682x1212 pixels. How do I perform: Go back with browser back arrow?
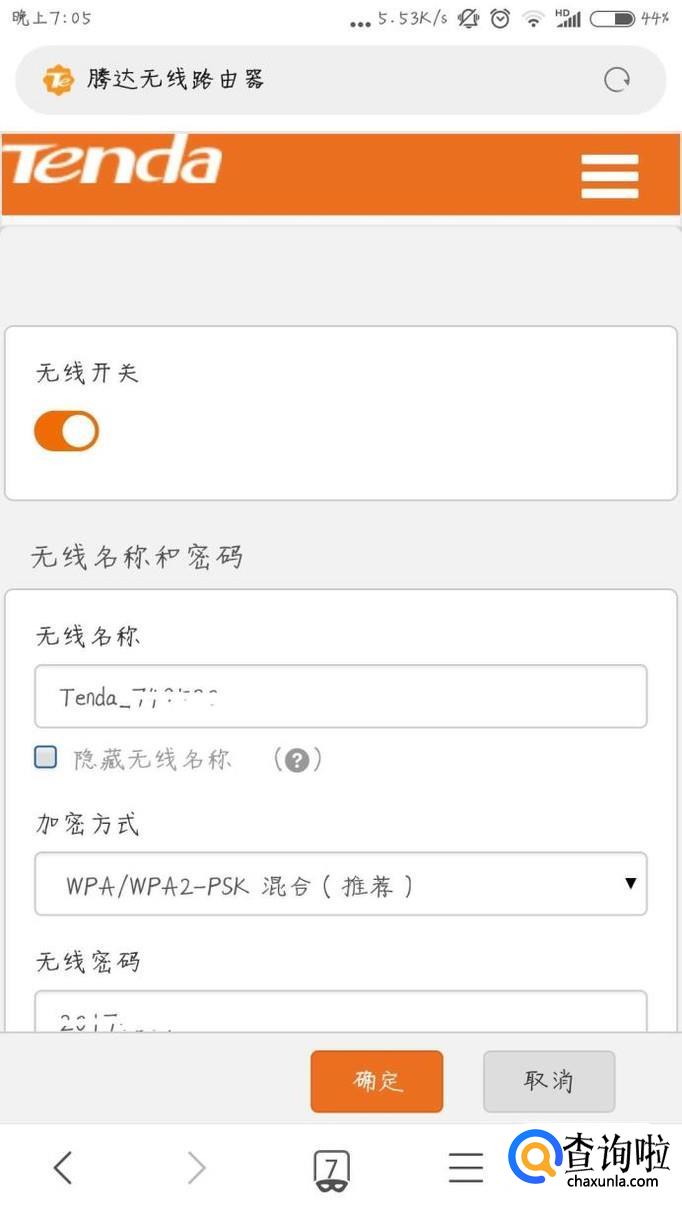point(63,1167)
